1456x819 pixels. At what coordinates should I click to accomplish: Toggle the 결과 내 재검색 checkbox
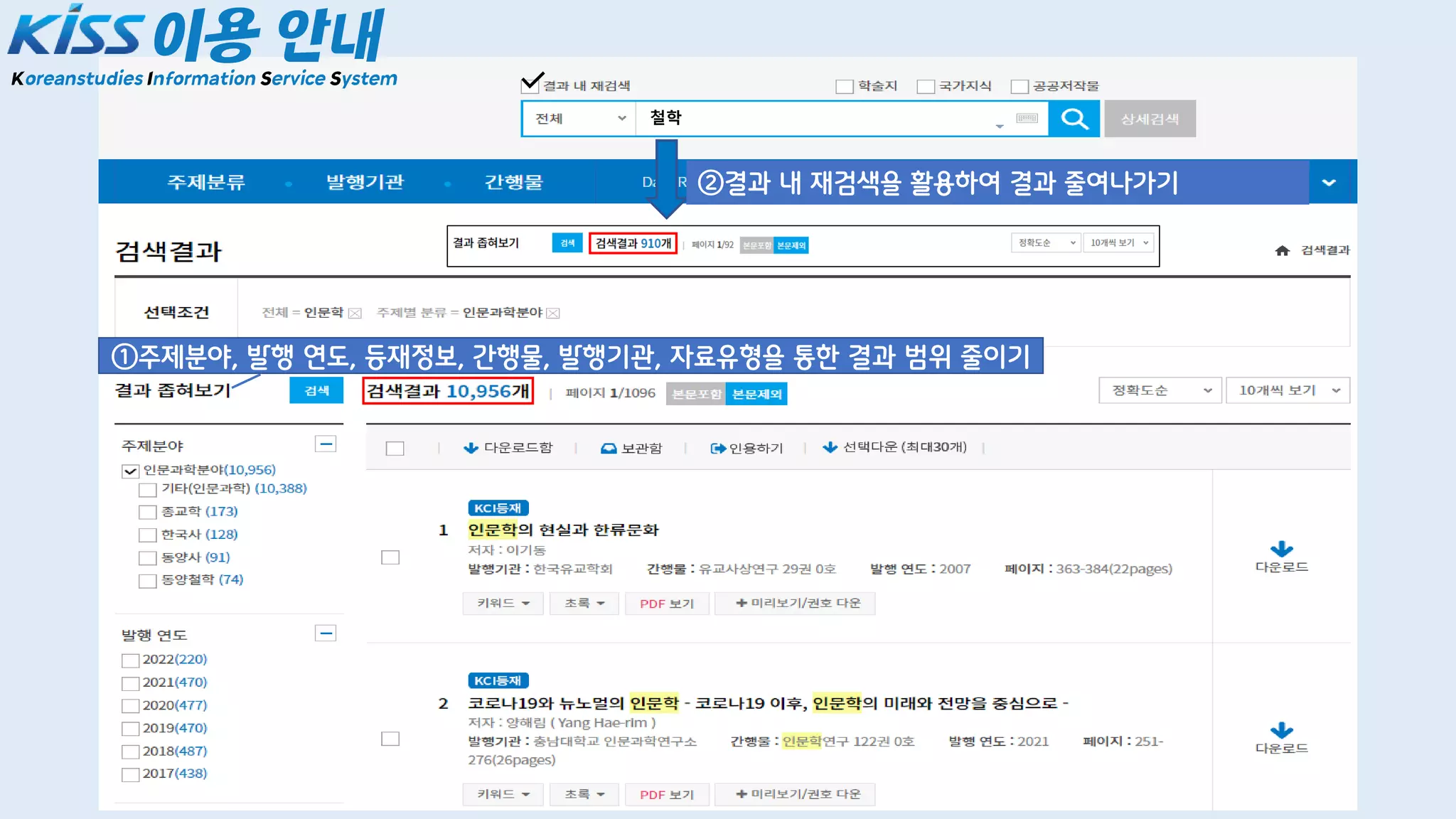pyautogui.click(x=530, y=85)
